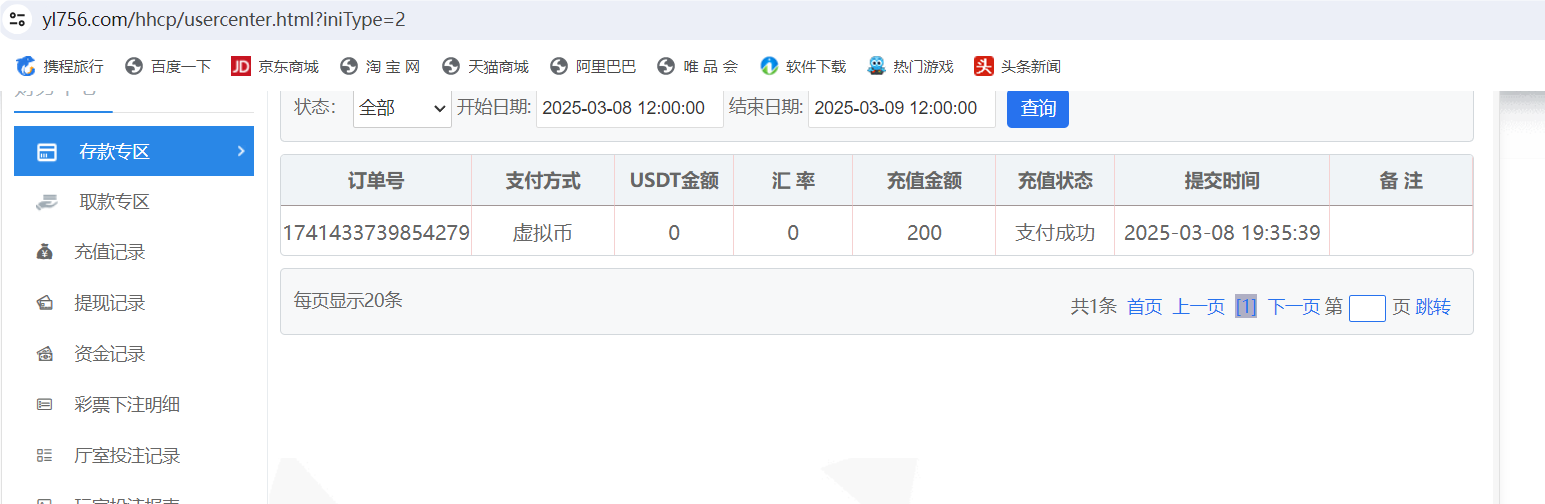
Task: Open the 热门游戏 bookmark
Action: 910,67
